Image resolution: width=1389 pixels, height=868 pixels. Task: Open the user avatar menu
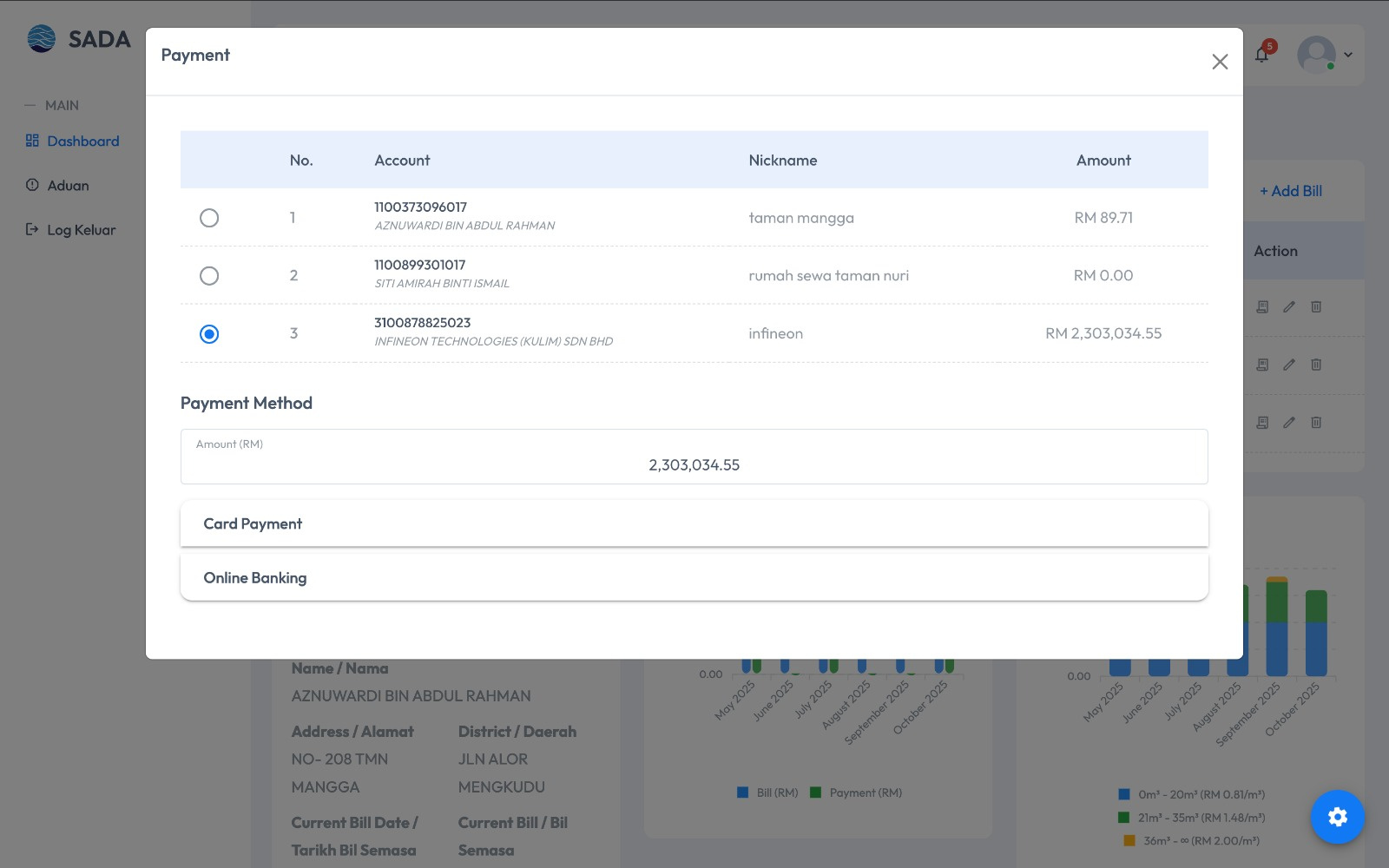click(1325, 55)
